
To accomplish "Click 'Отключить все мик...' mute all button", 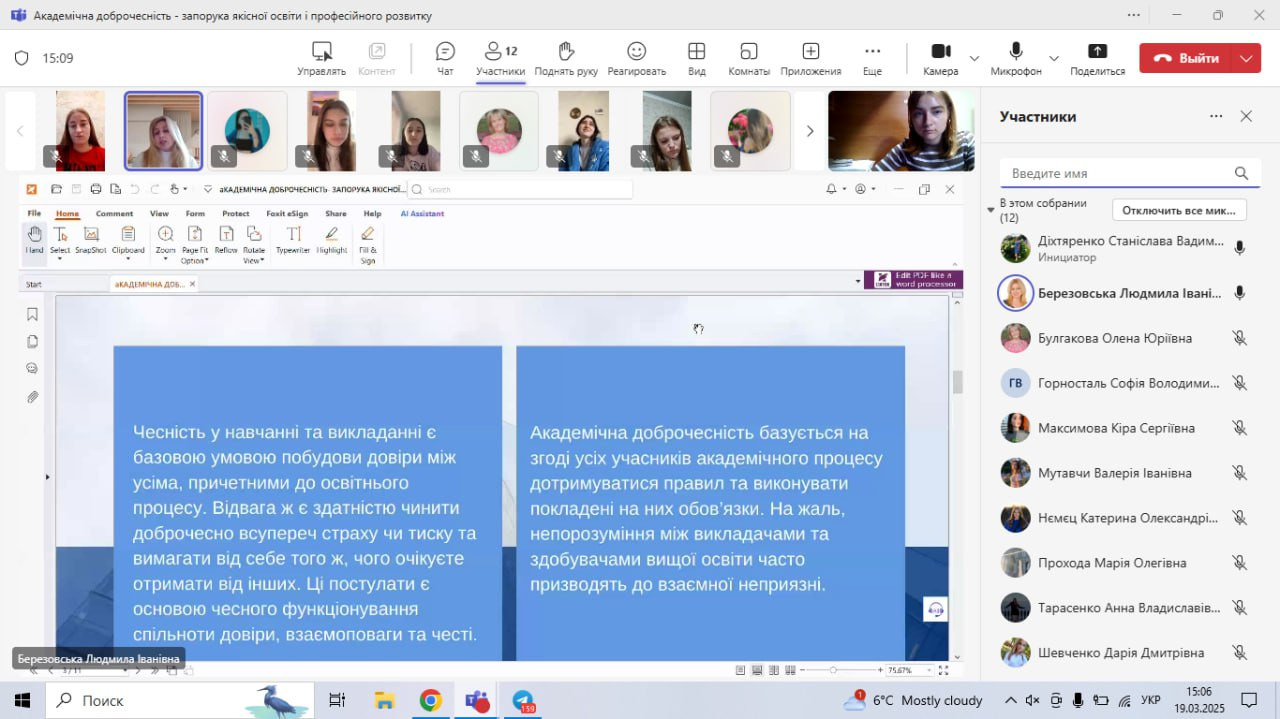I will click(x=1180, y=210).
